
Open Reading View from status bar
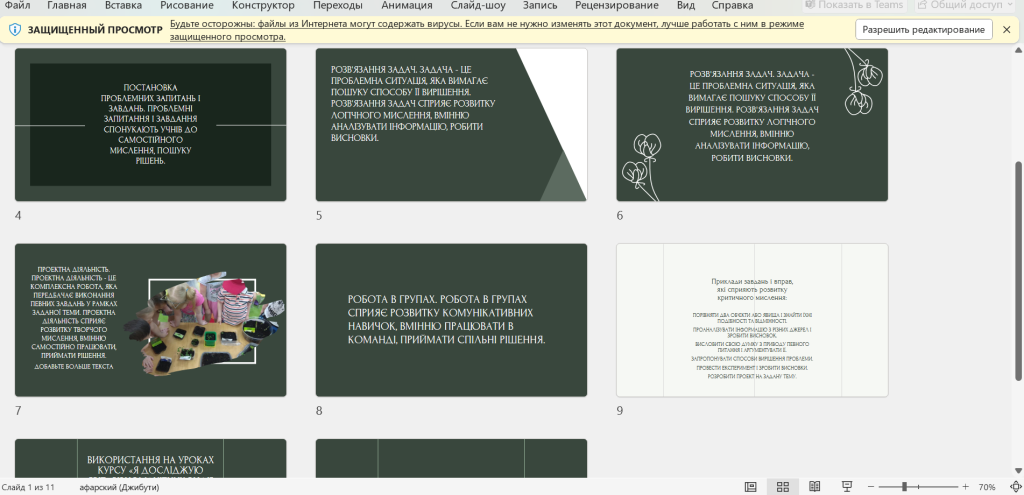(814, 487)
